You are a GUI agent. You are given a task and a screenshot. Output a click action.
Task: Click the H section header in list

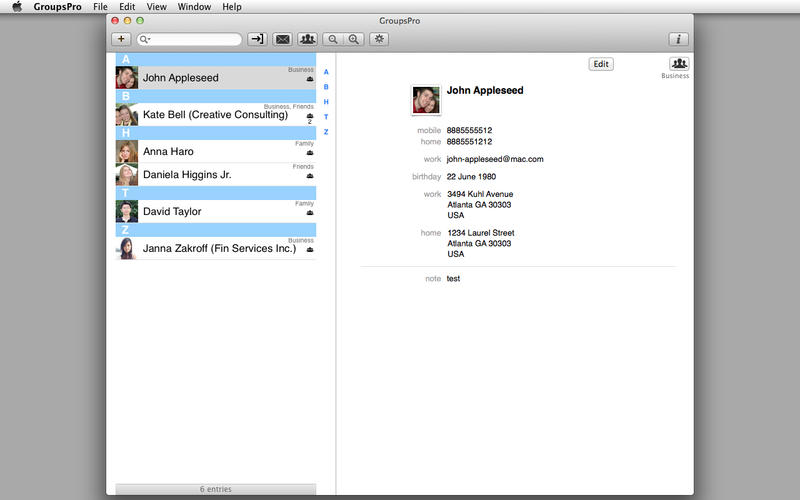pos(216,133)
